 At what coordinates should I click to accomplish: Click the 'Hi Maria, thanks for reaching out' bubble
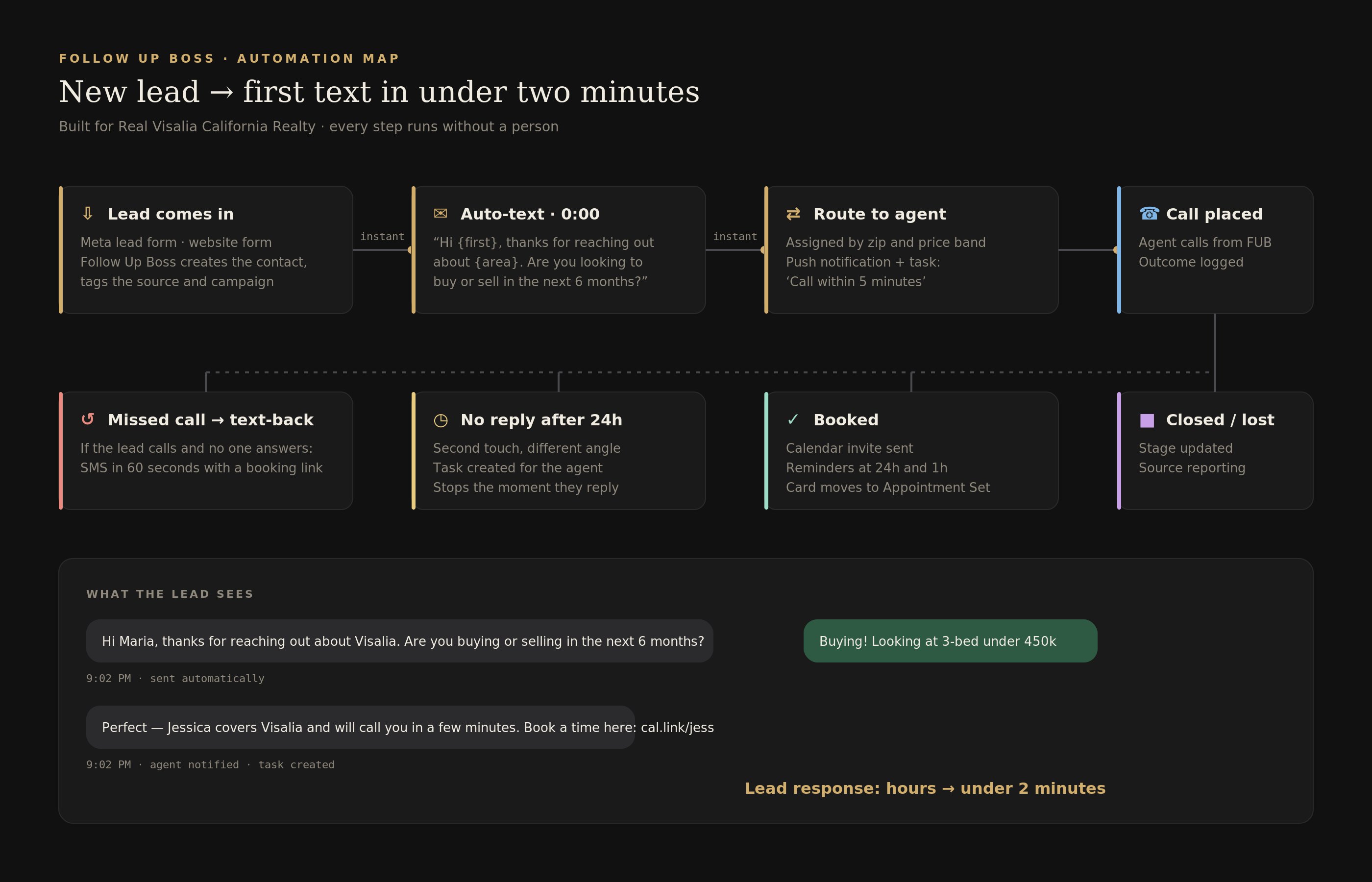(400, 641)
